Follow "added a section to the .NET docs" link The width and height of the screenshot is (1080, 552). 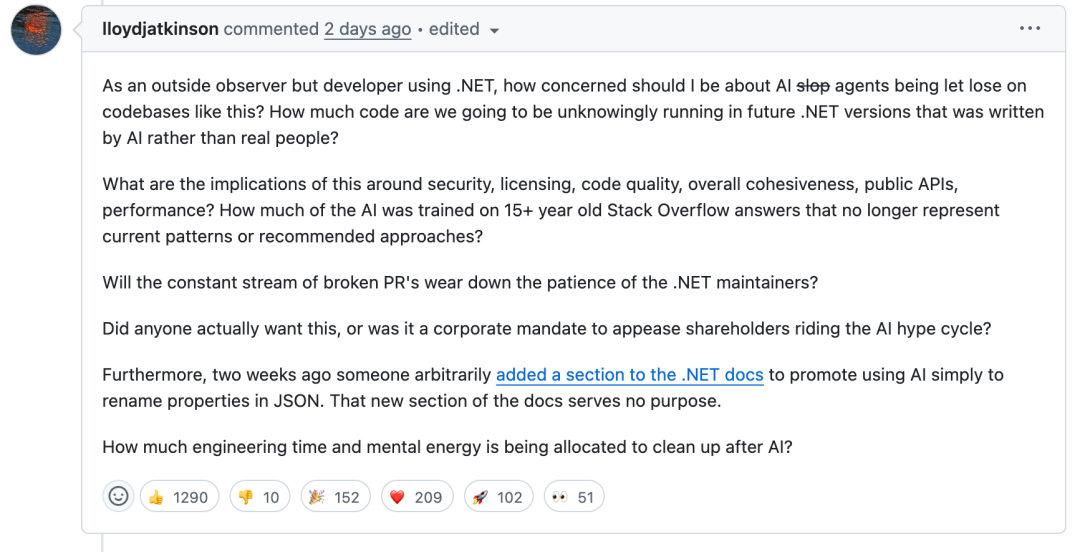pyautogui.click(x=629, y=375)
